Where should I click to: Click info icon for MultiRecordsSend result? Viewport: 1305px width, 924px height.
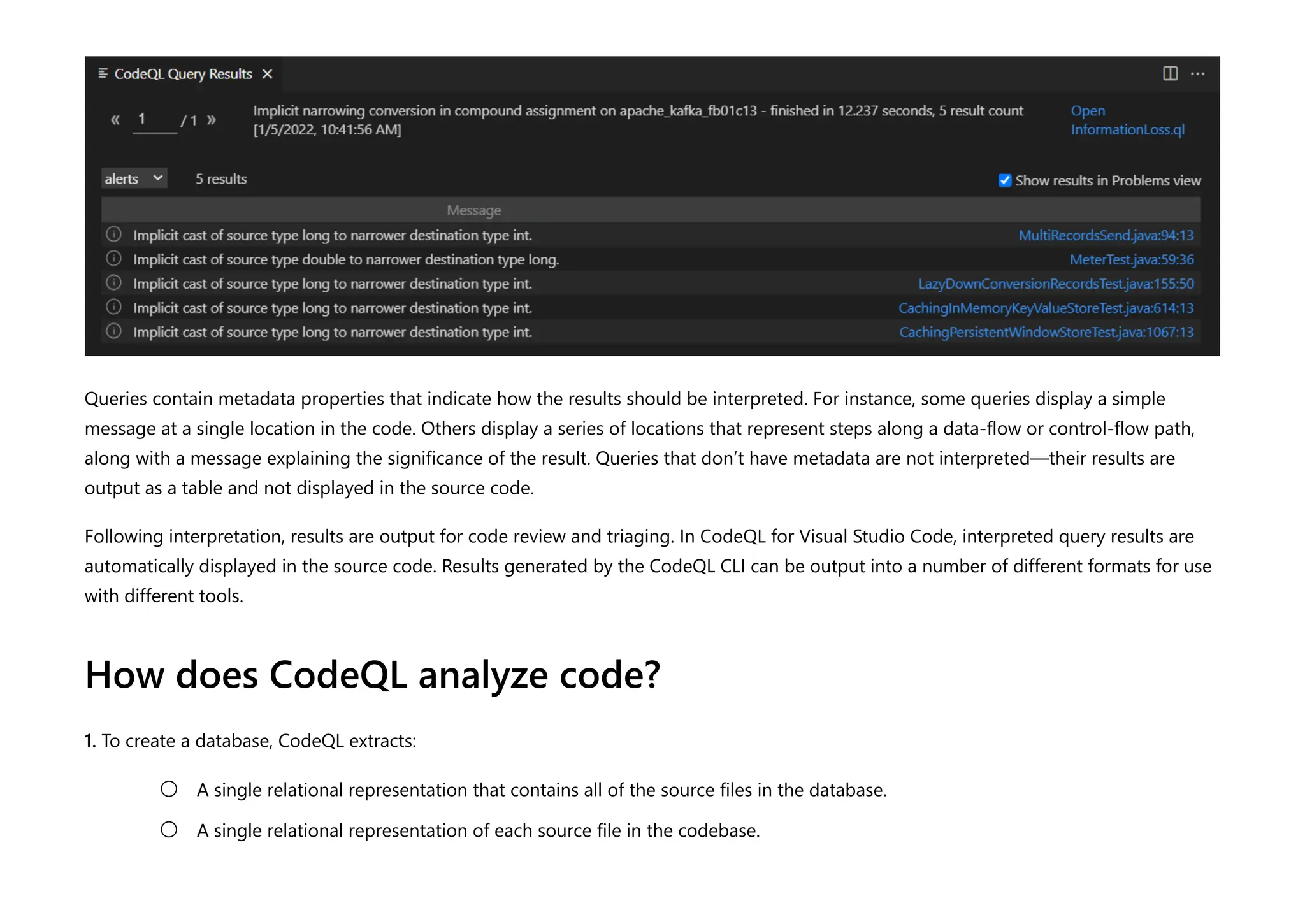[114, 234]
